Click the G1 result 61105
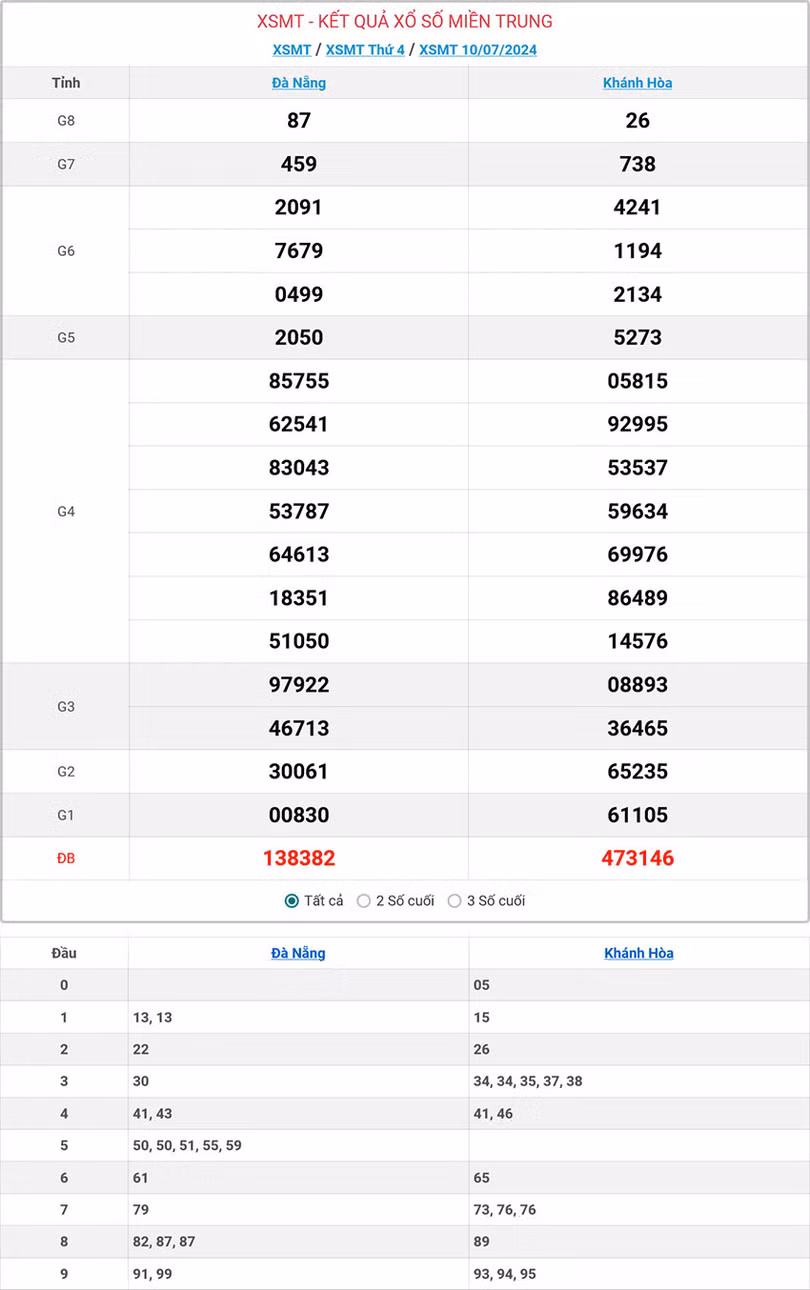Viewport: 810px width, 1290px height. [x=637, y=815]
